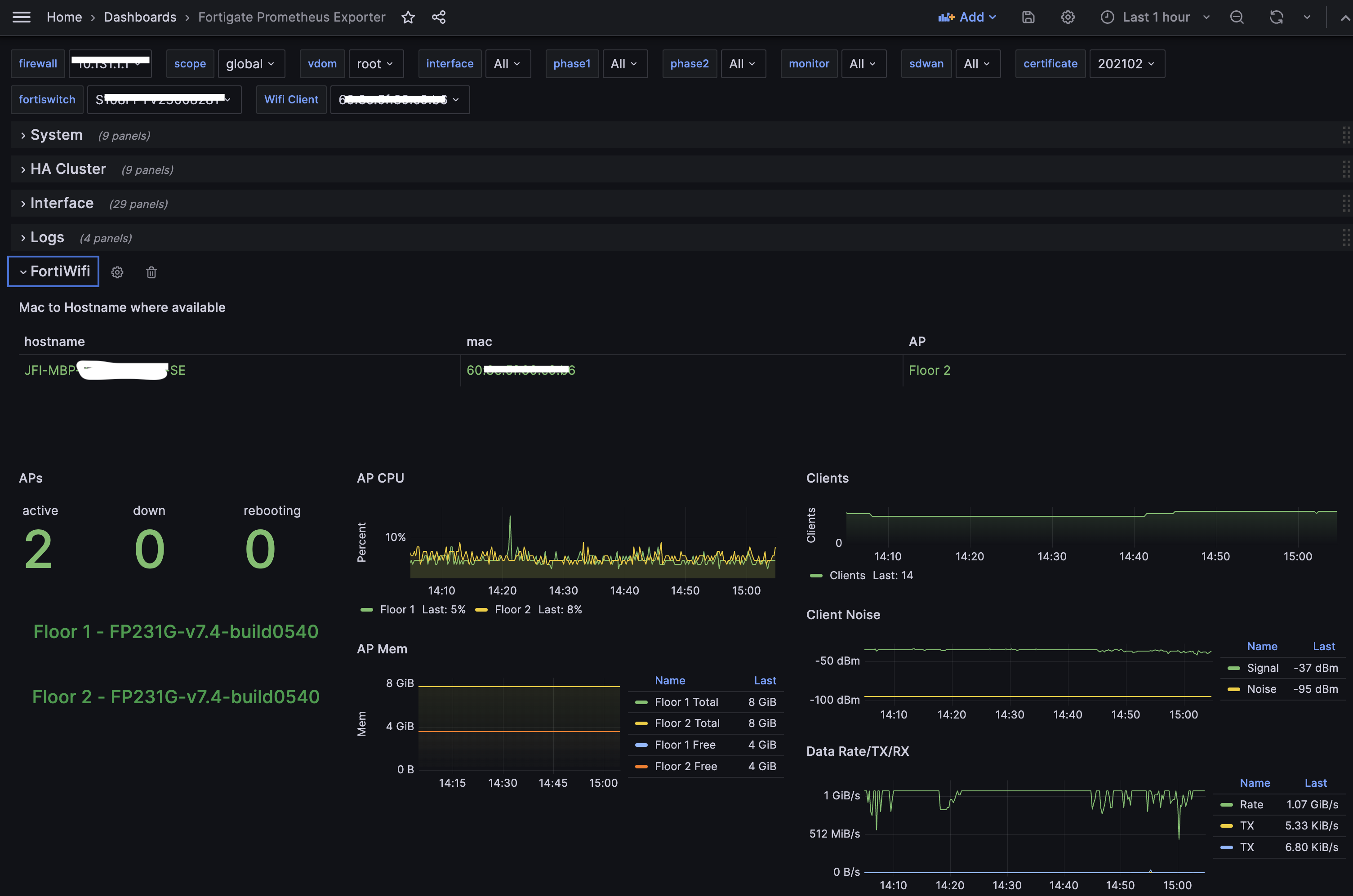Click the Floor 2 AP link in table
The width and height of the screenshot is (1353, 896).
(x=929, y=370)
